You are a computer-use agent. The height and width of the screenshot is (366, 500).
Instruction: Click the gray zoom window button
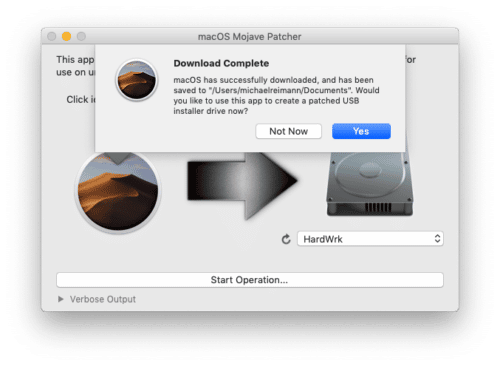(81, 36)
